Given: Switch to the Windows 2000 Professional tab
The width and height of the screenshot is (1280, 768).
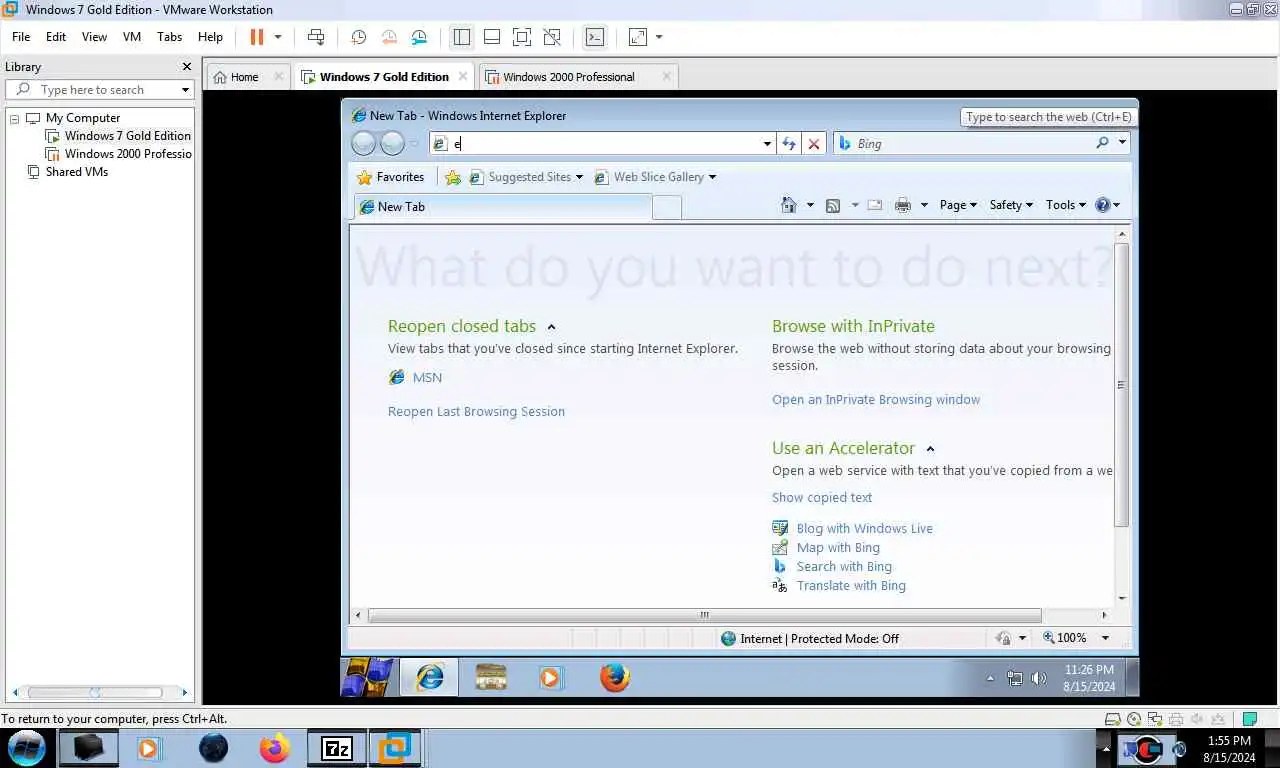Looking at the screenshot, I should point(568,77).
